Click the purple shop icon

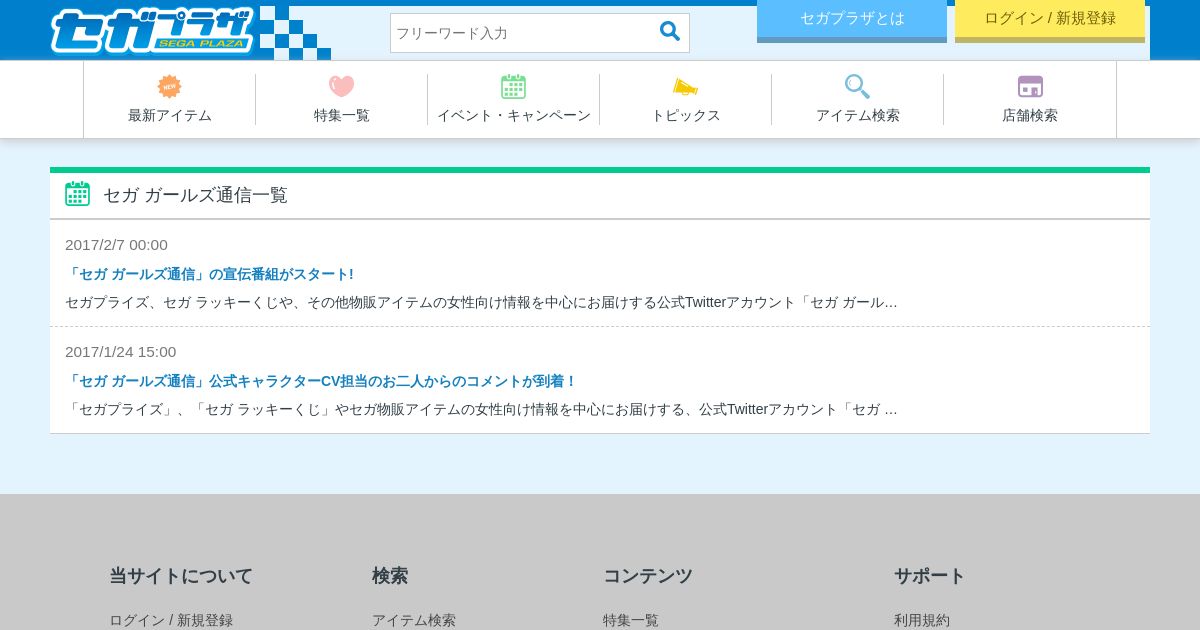click(x=1030, y=87)
